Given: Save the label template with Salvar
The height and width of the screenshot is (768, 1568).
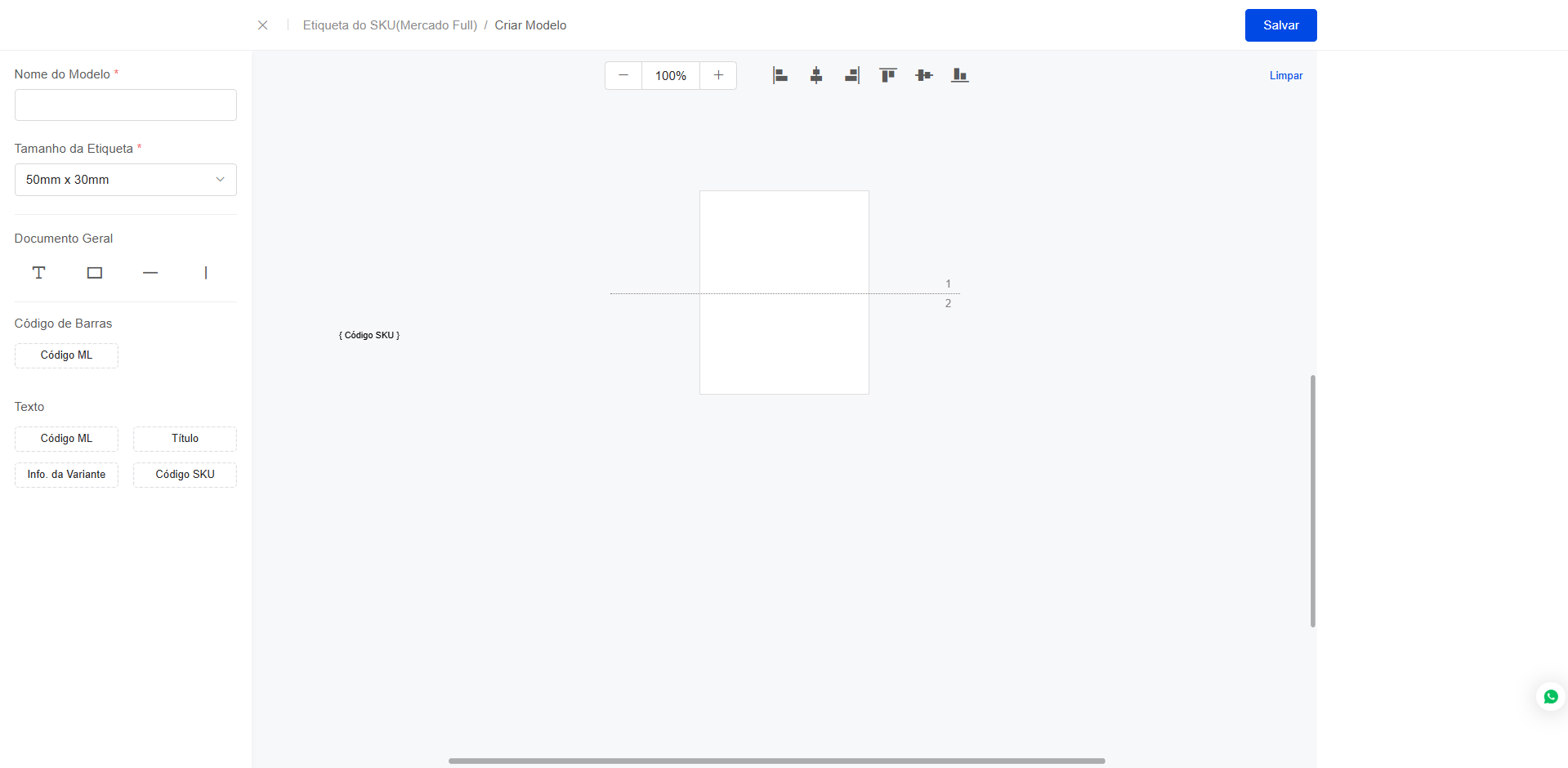Looking at the screenshot, I should [x=1280, y=25].
